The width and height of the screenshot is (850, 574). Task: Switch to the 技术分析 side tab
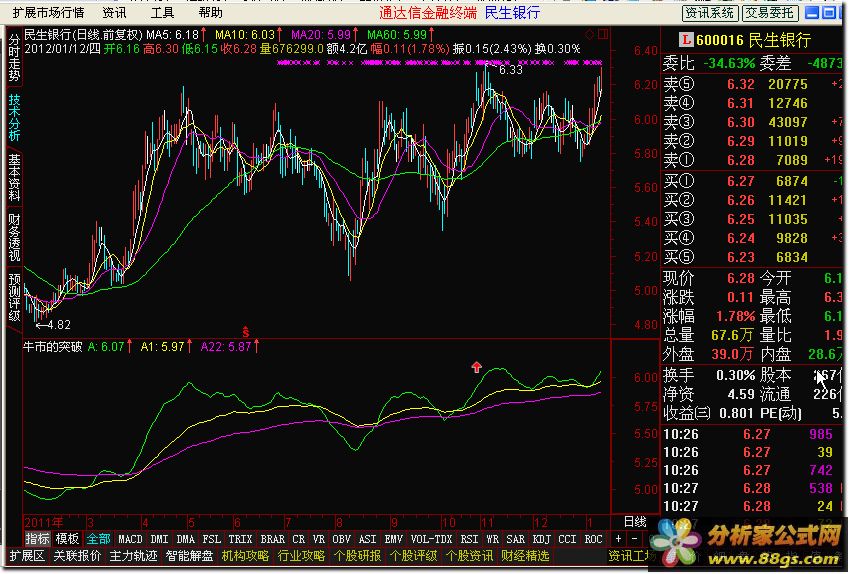[x=14, y=118]
